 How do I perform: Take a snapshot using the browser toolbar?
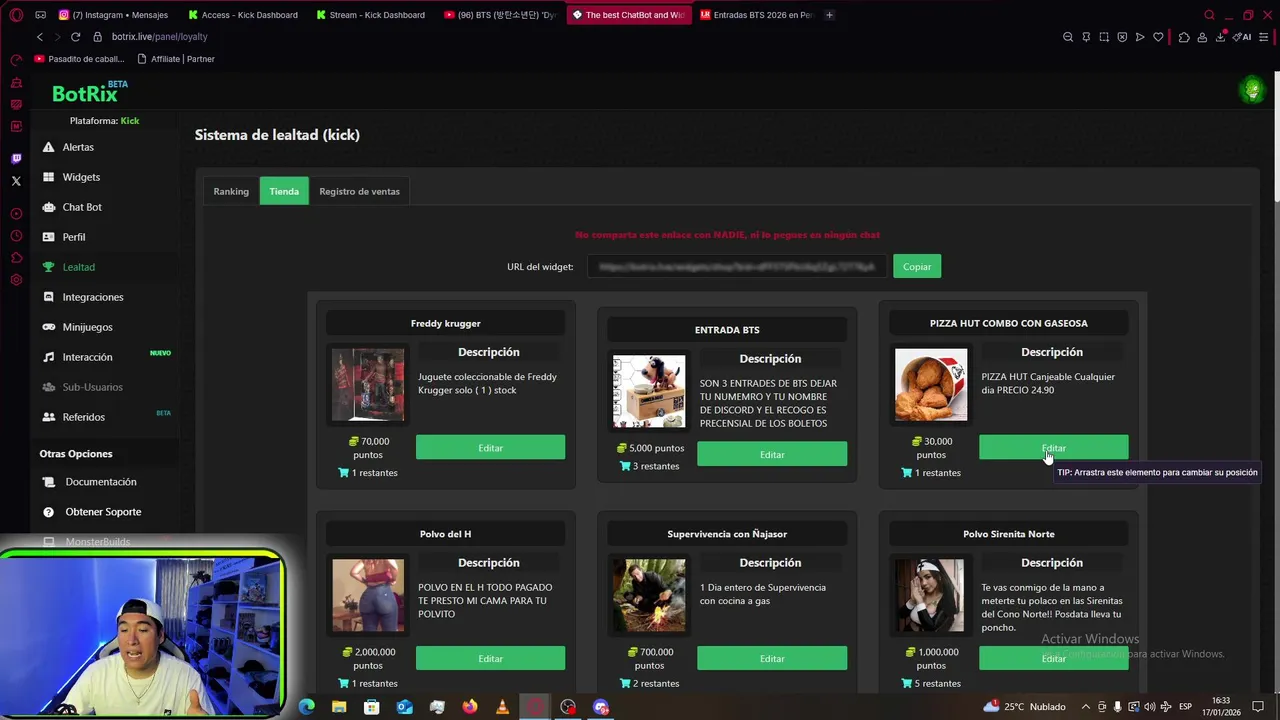click(1104, 37)
